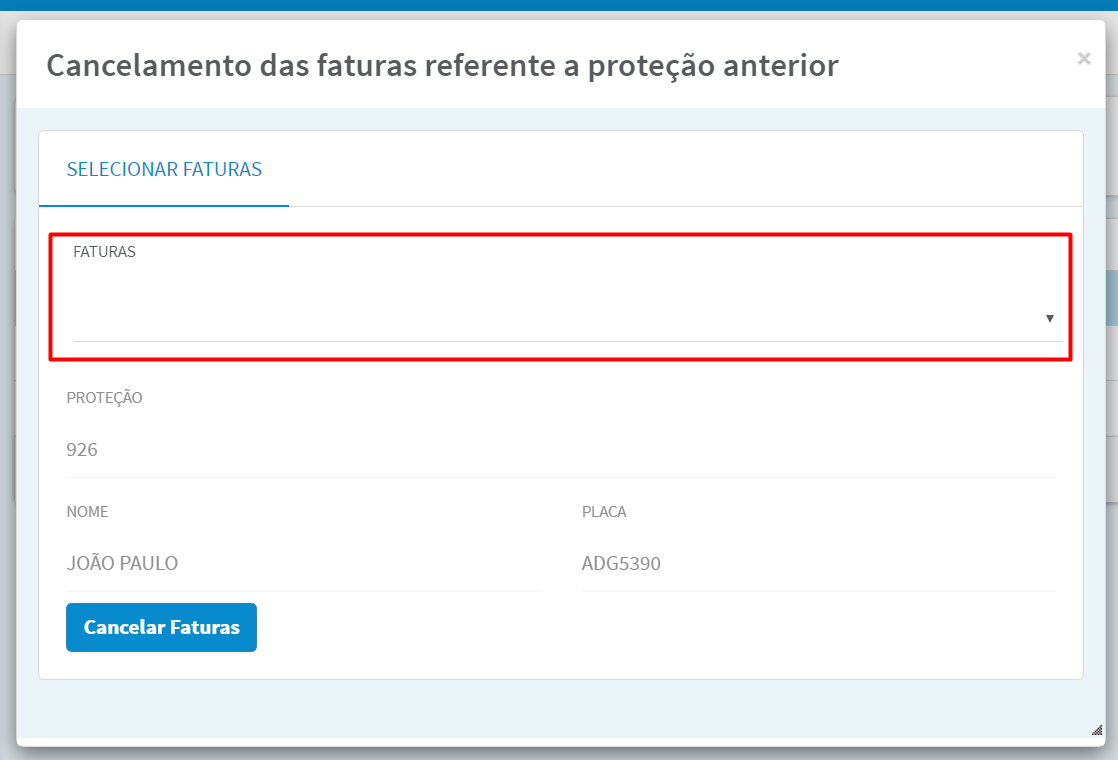Viewport: 1118px width, 760px height.
Task: Click empty tab strip area right of SELECIONAR FATURAS
Action: coord(684,169)
